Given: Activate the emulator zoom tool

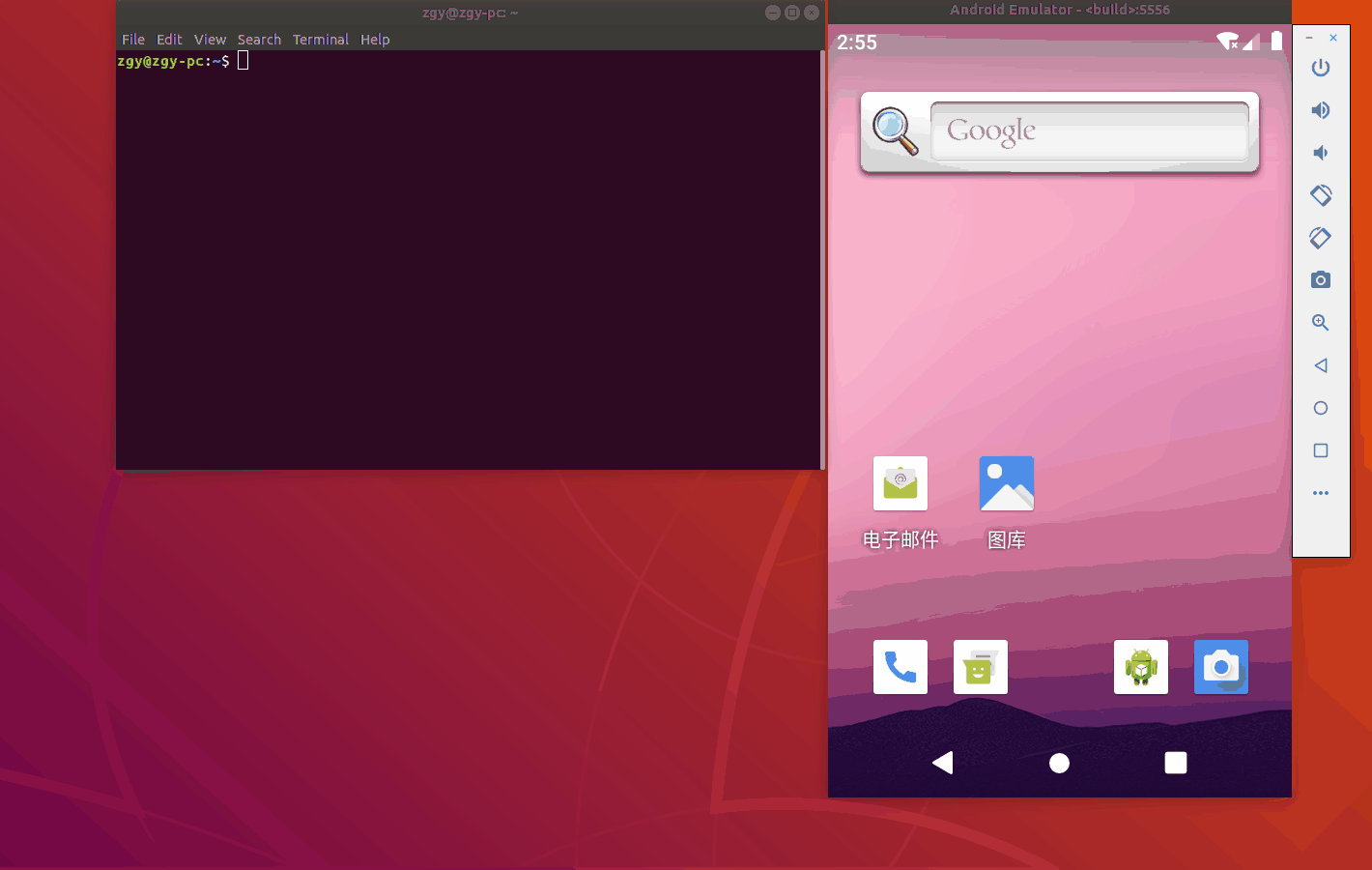Looking at the screenshot, I should coord(1321,323).
